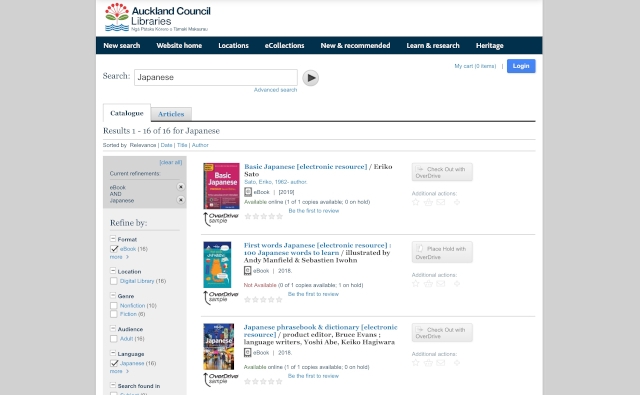640x395 pixels.
Task: Rate Basic Japanese using the star rating
Action: pyautogui.click(x=263, y=216)
